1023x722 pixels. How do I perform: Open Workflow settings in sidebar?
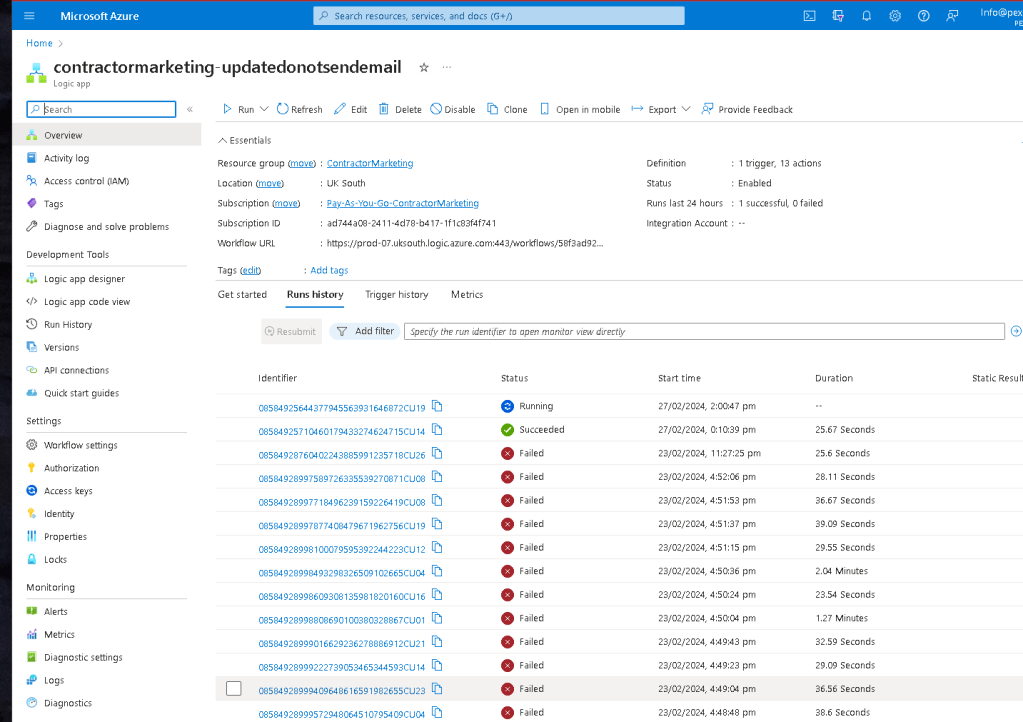pyautogui.click(x=80, y=445)
